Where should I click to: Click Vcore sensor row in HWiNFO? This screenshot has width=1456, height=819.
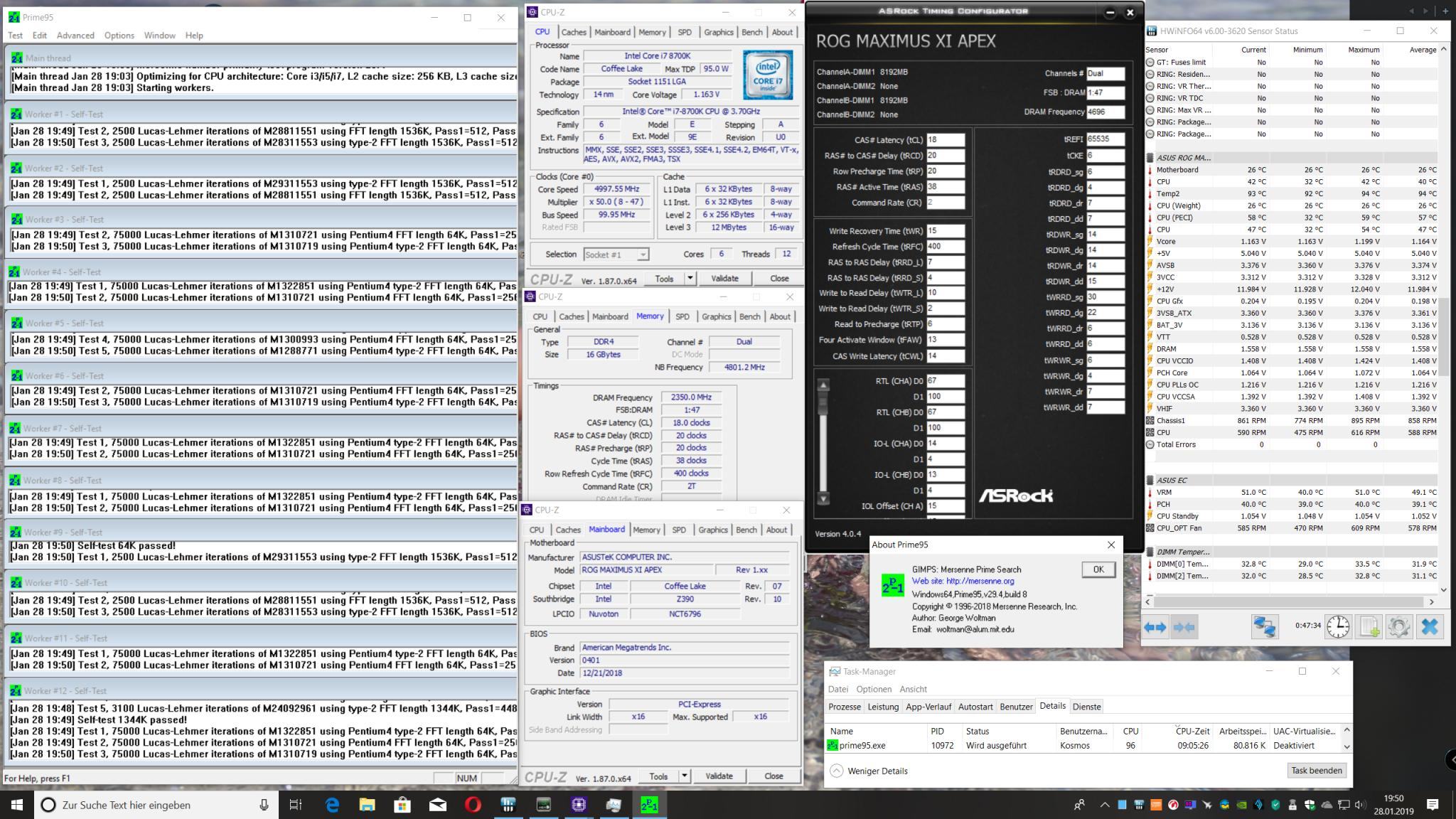tap(1291, 241)
